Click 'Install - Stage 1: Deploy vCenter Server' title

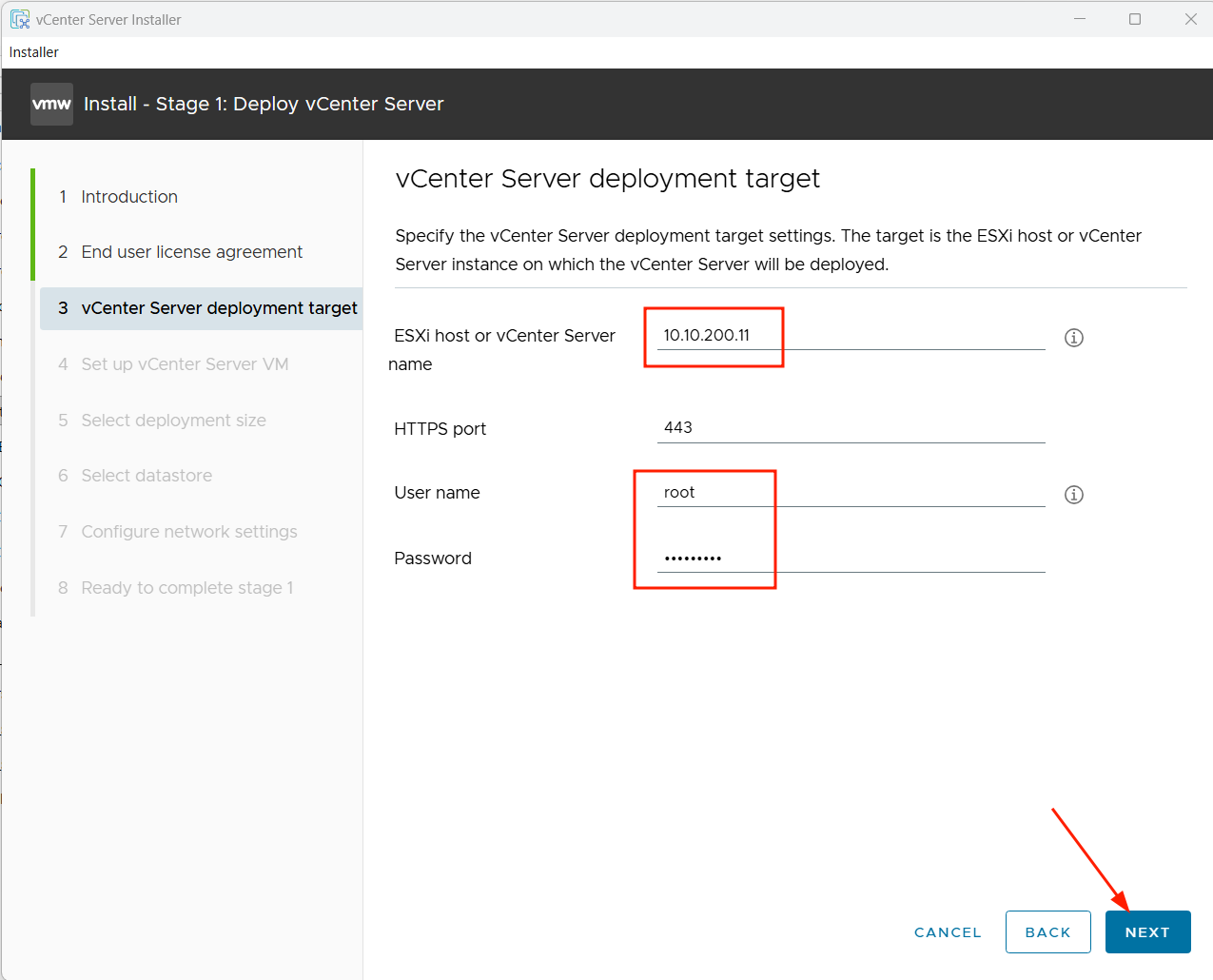tap(264, 104)
